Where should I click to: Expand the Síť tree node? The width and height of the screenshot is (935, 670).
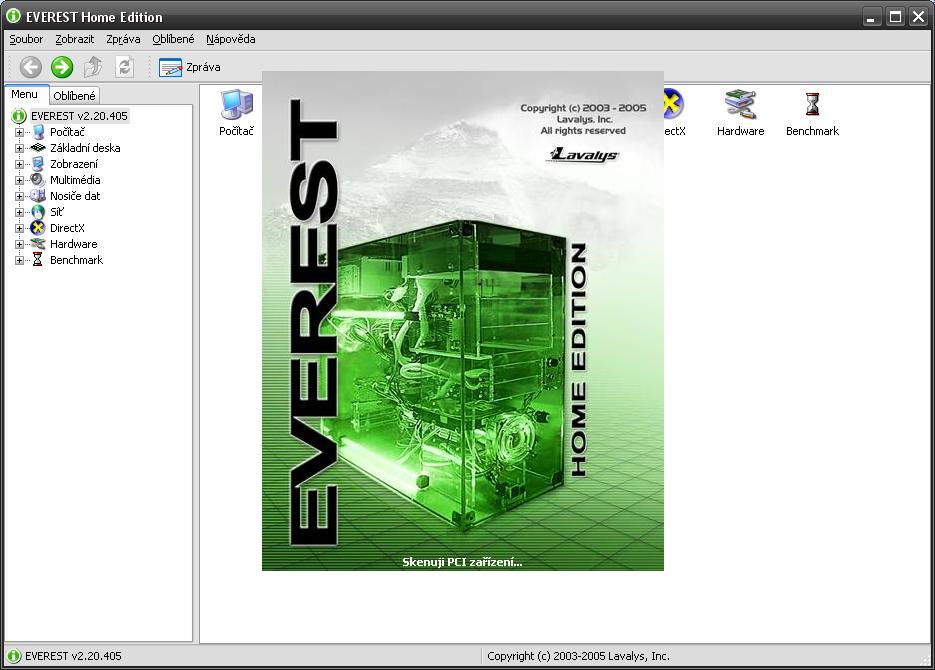(19, 212)
